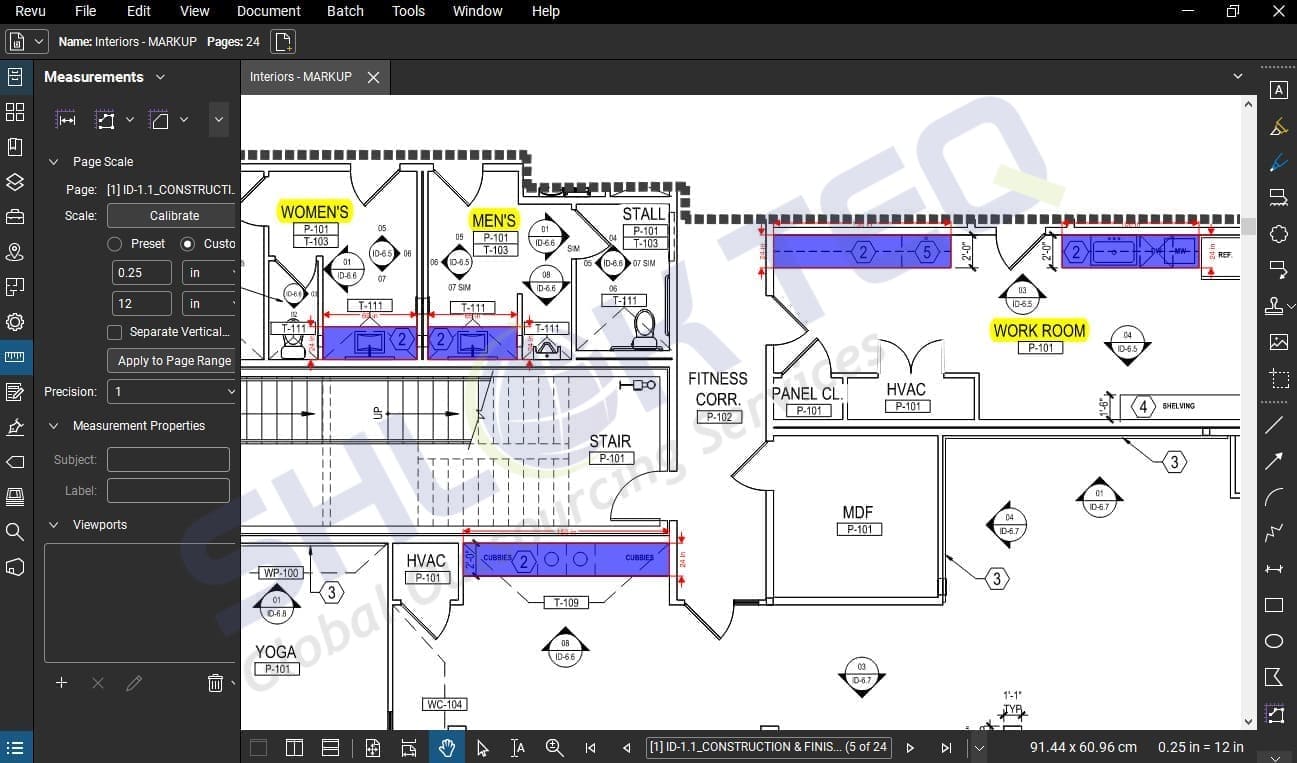Select the Highlight tool in right toolbar
1297x763 pixels.
1278,127
